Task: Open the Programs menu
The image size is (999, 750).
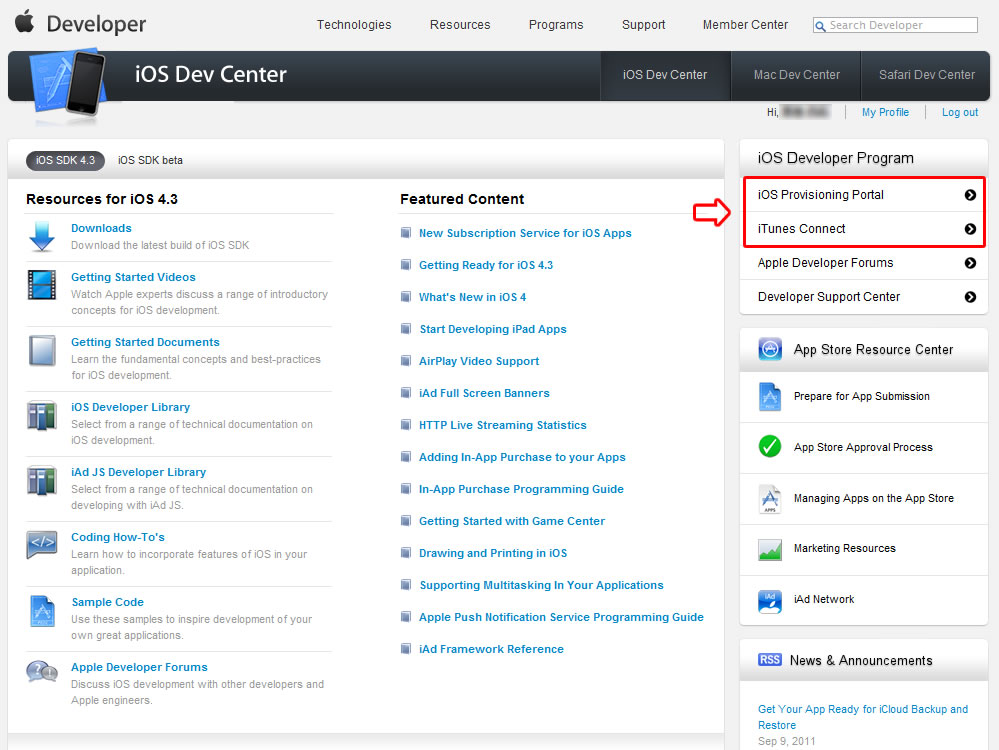Action: (556, 25)
